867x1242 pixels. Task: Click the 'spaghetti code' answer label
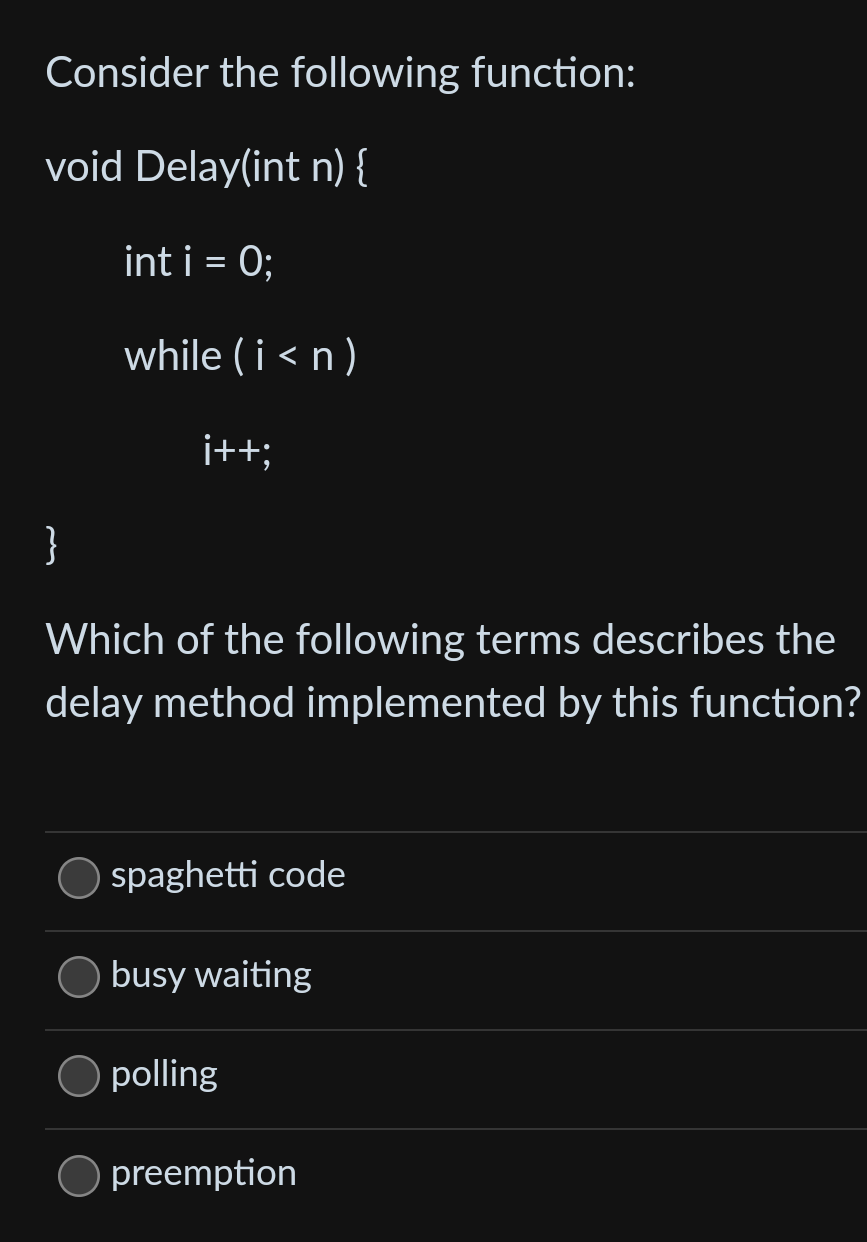(x=227, y=875)
